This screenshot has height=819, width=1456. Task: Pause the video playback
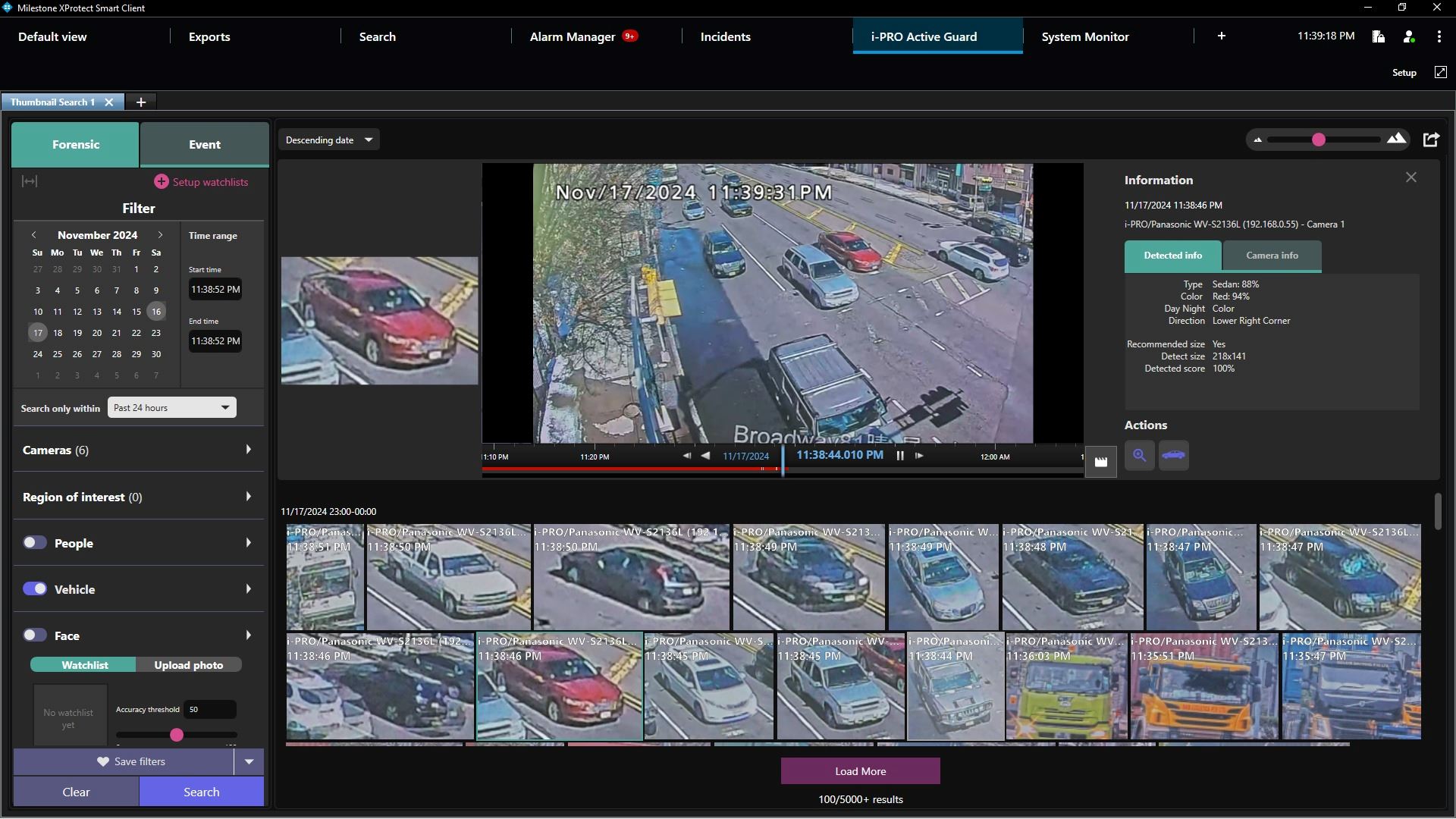click(x=900, y=456)
